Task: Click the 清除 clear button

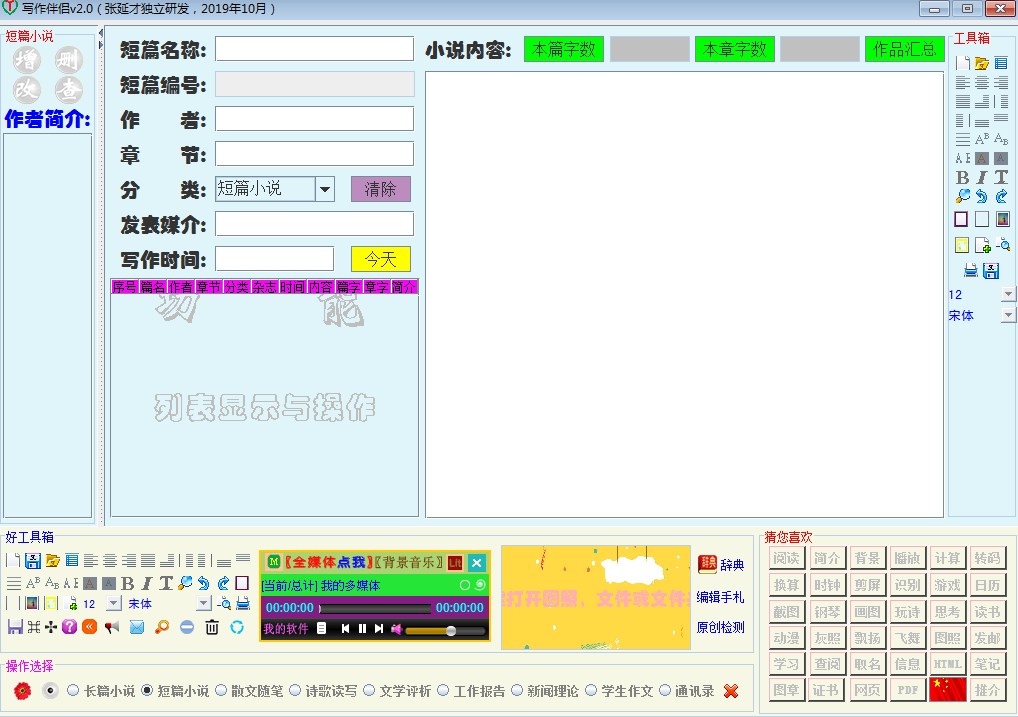Action: (380, 189)
